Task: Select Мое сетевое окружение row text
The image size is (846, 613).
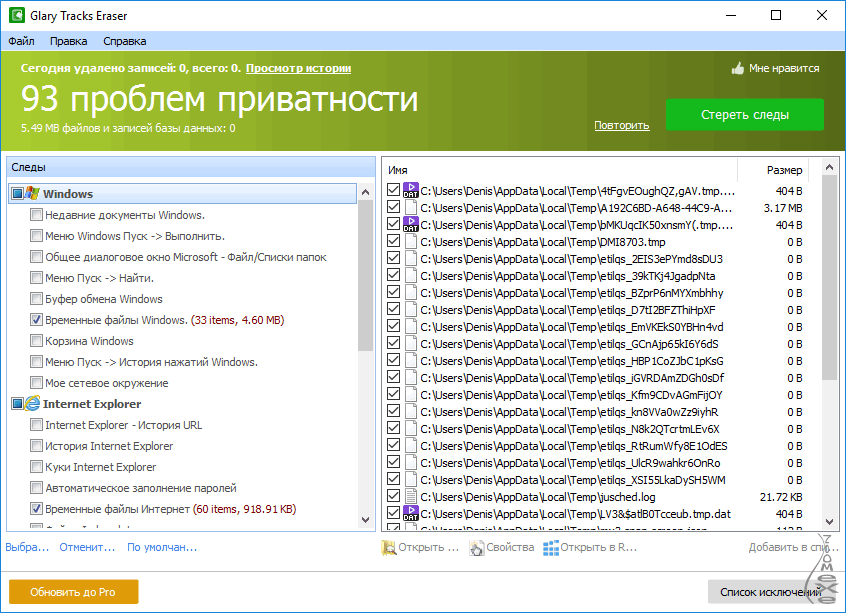Action: point(107,383)
